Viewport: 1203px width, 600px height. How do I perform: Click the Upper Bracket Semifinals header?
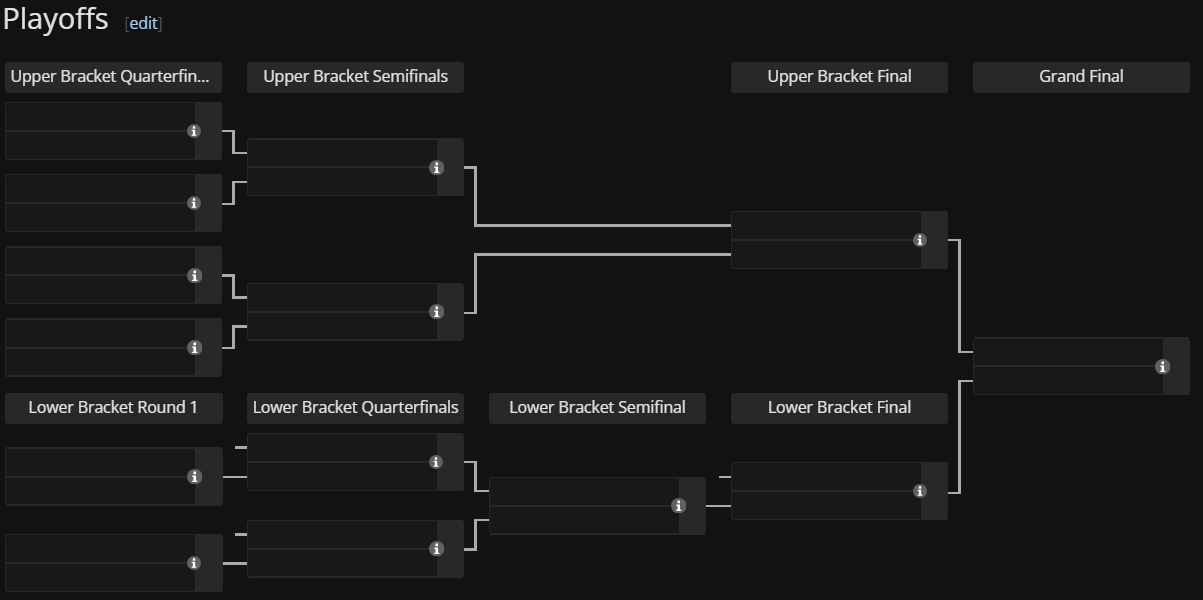355,77
